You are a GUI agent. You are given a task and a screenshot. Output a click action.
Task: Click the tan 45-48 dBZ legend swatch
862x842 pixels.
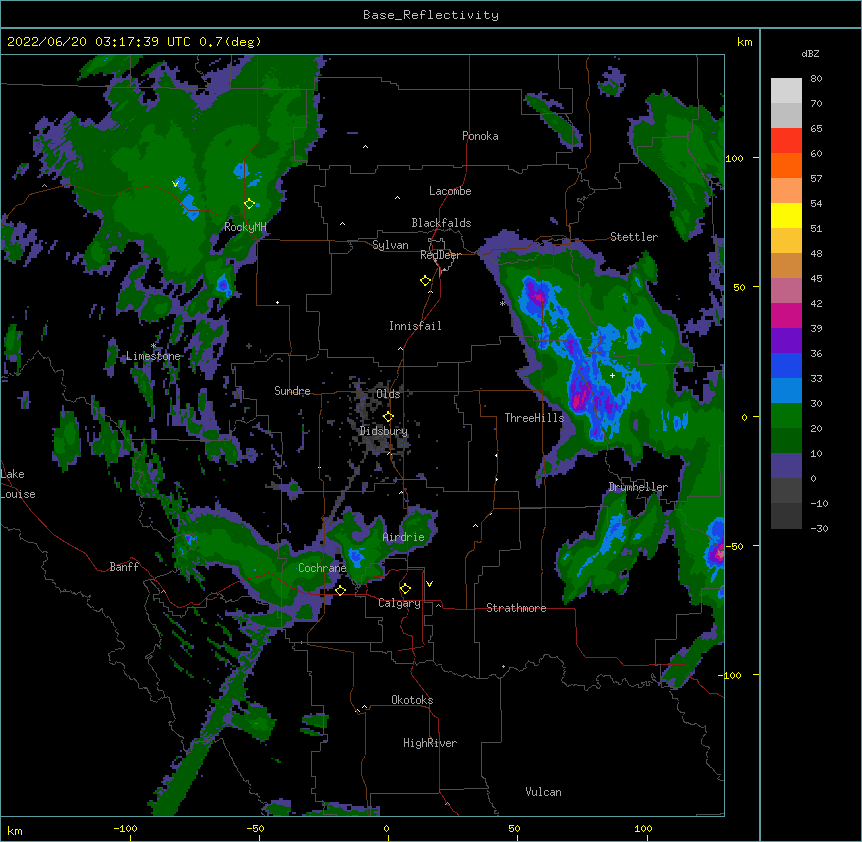click(786, 265)
